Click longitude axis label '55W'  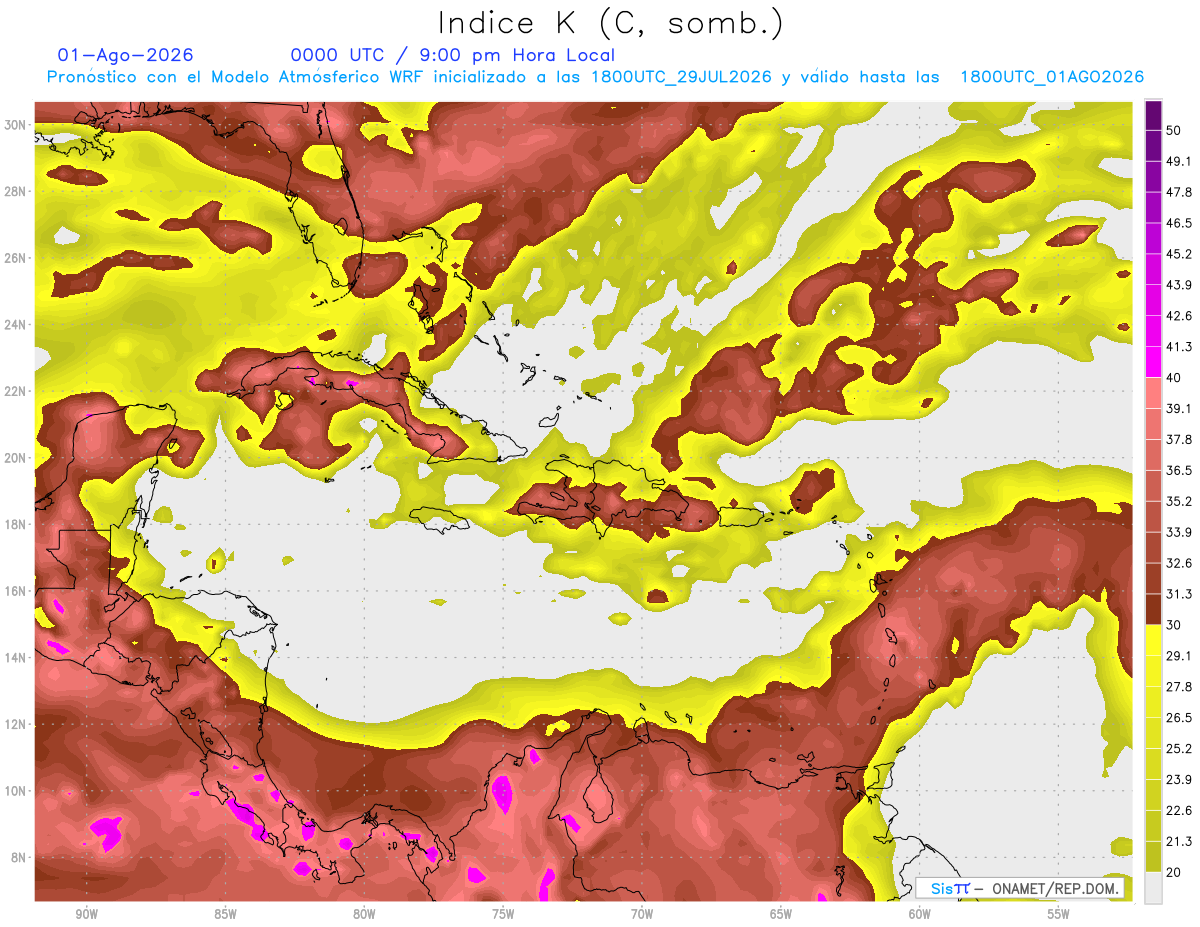point(1058,914)
